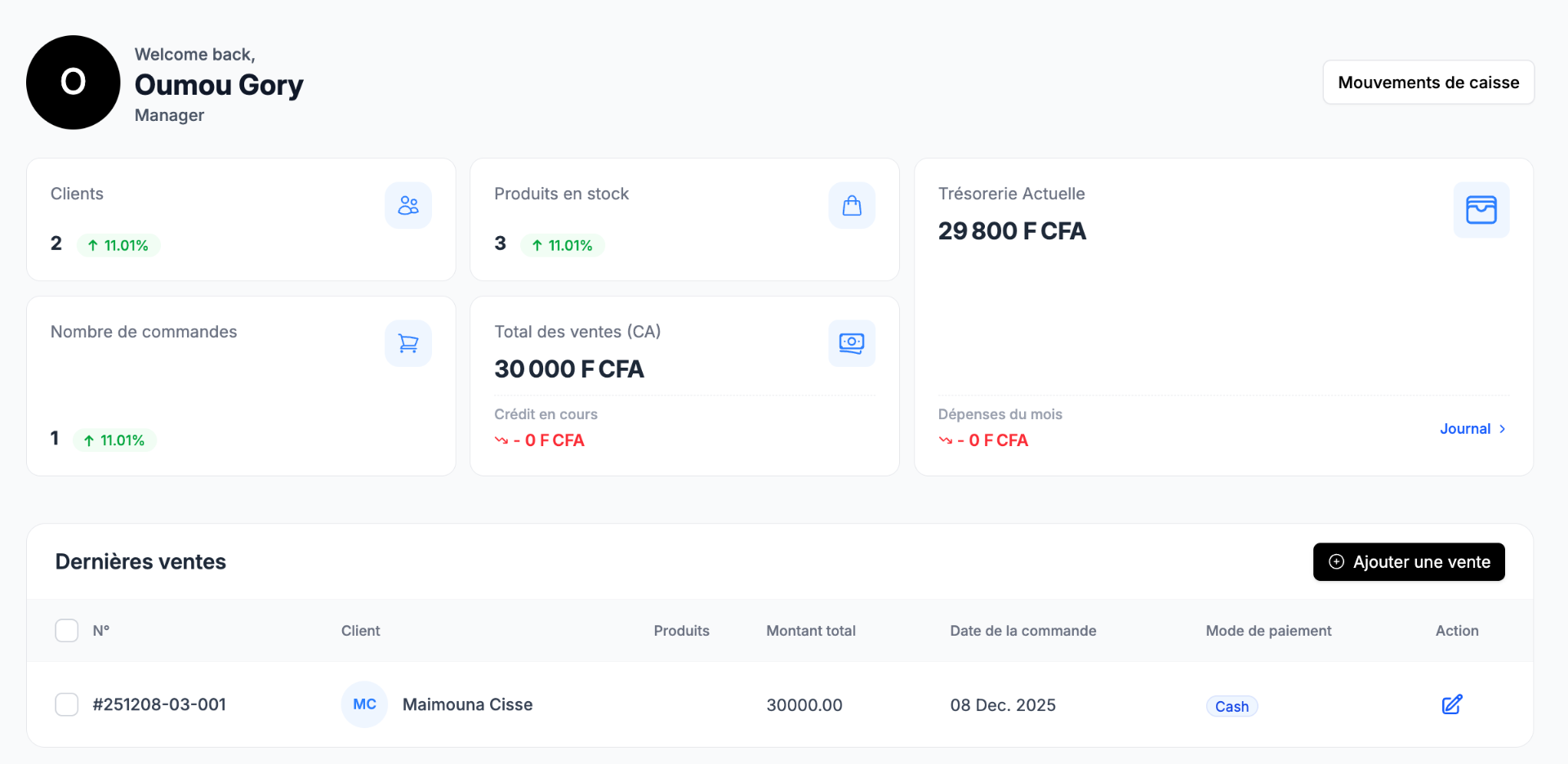Viewport: 1568px width, 764px height.
Task: Click order number #251208-03-001
Action: tap(159, 704)
